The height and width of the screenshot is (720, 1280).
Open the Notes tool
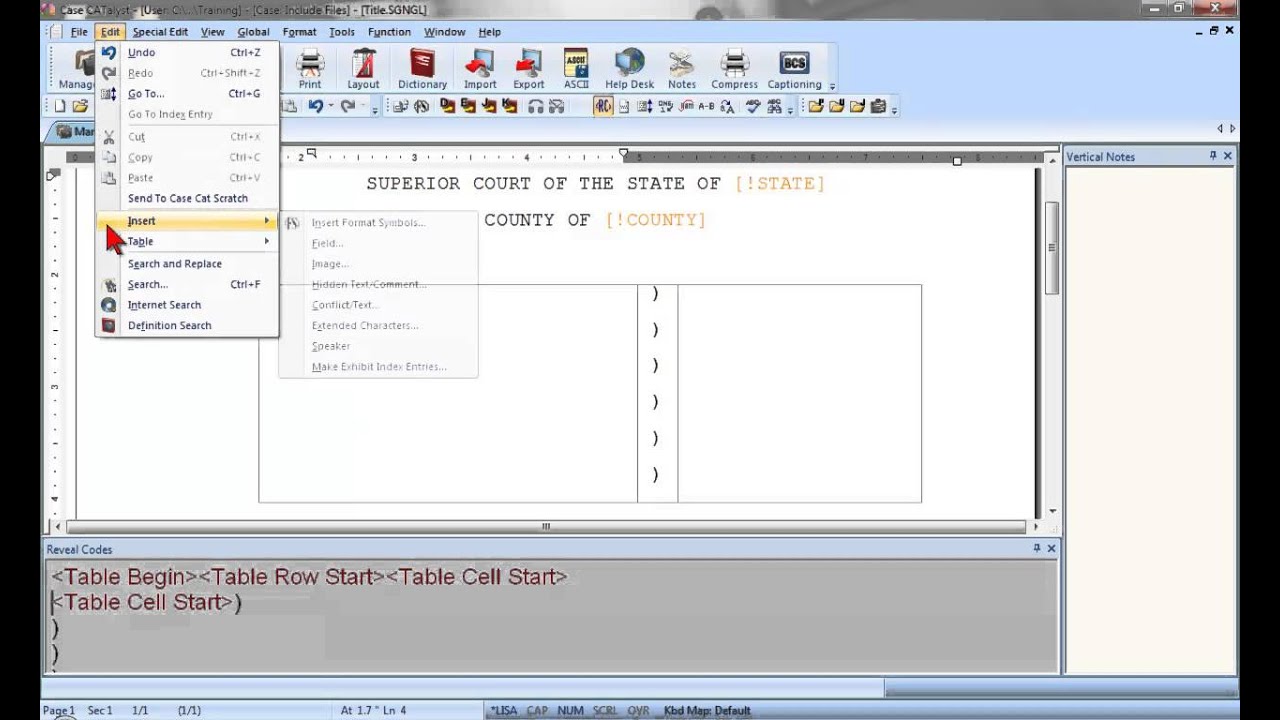tap(682, 69)
